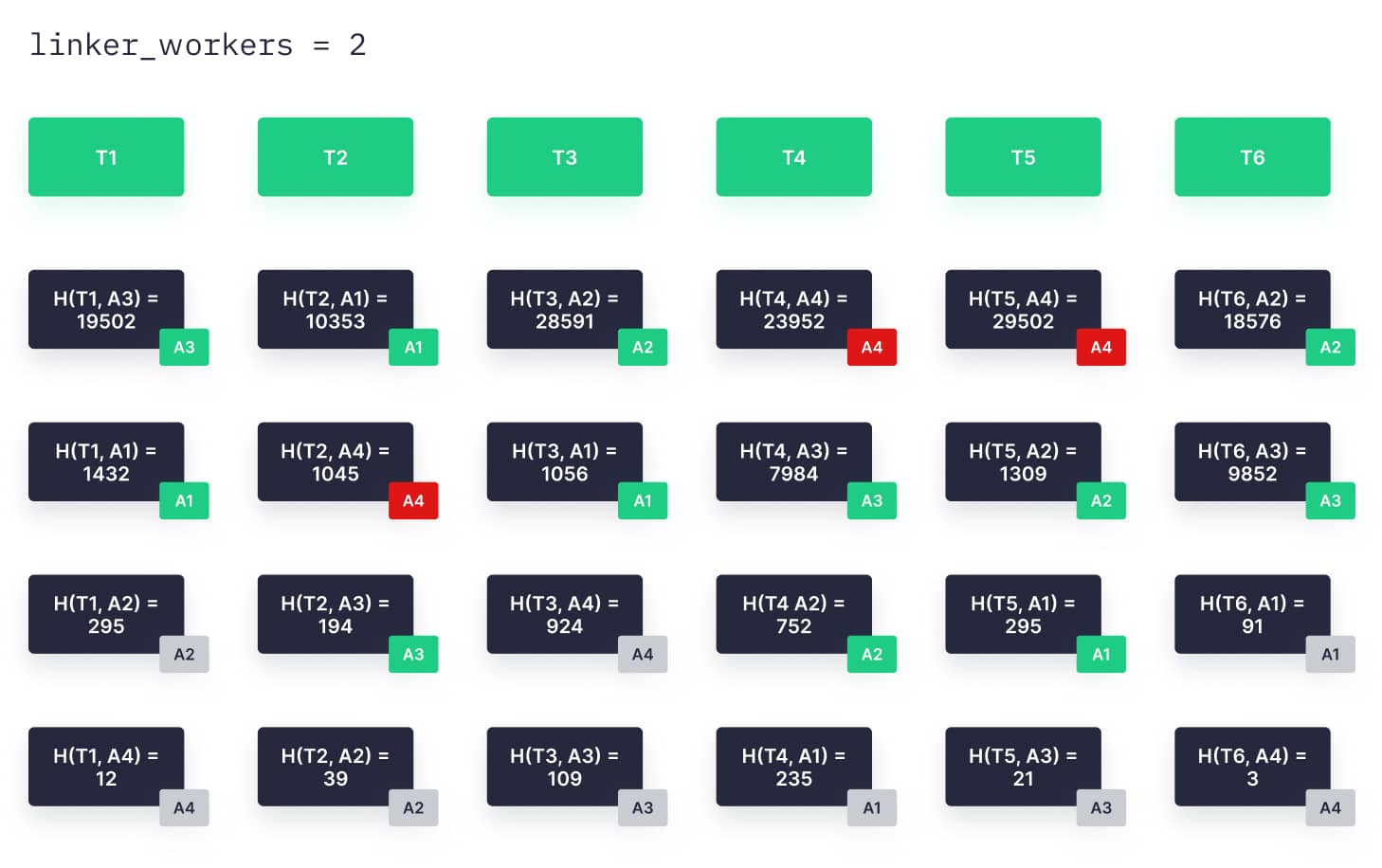The width and height of the screenshot is (1382, 868).
Task: Click the linker_workers = 2 text
Action: tap(198, 45)
